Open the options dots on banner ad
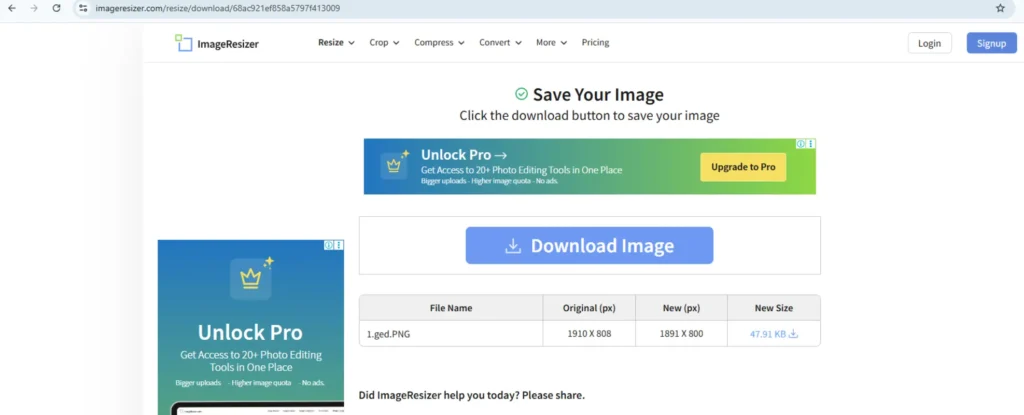Viewport: 1024px width, 415px height. (x=811, y=144)
